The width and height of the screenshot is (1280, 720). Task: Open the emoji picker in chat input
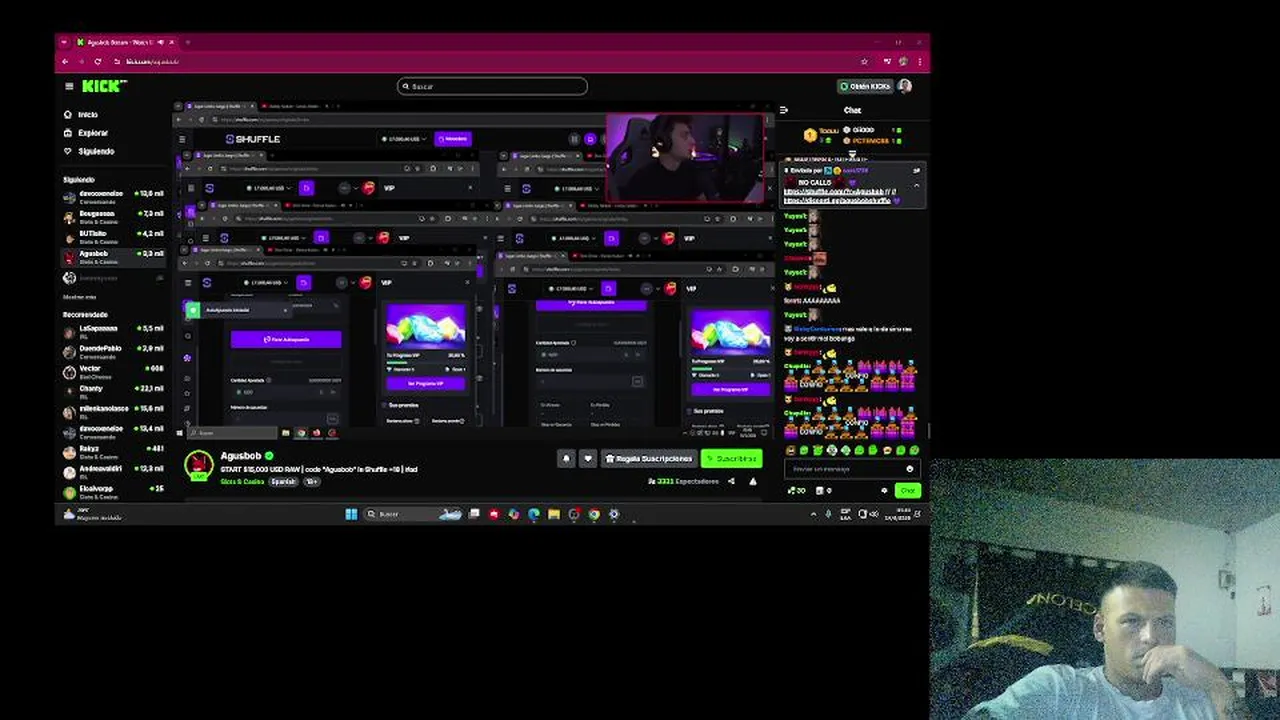[x=910, y=469]
